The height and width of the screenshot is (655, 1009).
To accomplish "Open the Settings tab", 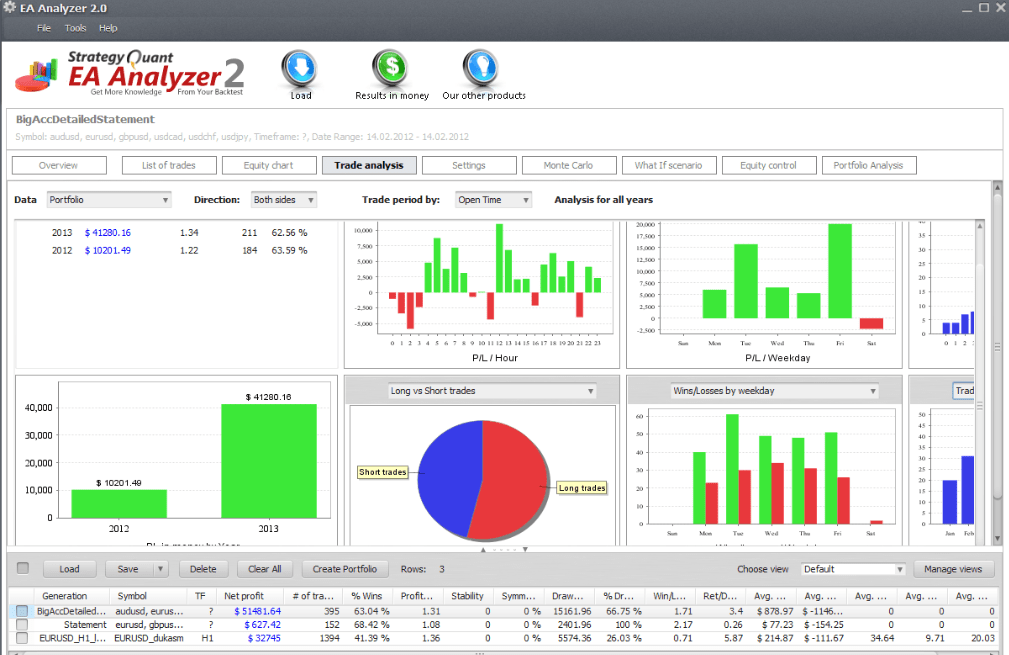I will click(x=469, y=165).
